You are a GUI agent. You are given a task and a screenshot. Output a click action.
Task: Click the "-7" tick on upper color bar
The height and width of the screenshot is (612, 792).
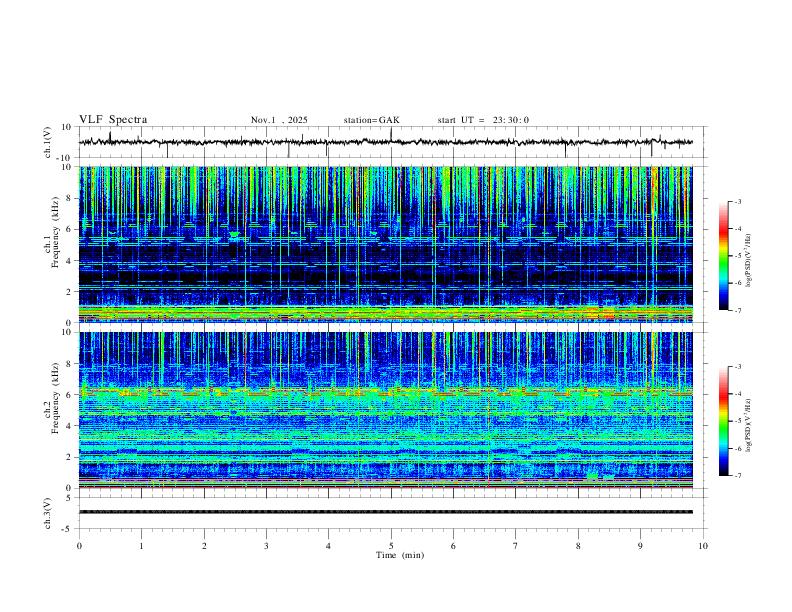(737, 310)
